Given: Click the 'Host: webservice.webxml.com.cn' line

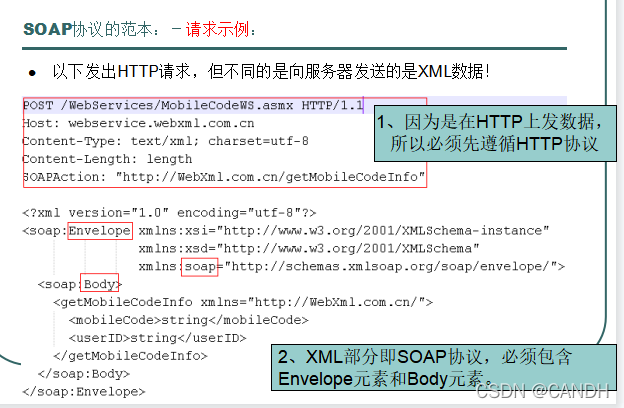Looking at the screenshot, I should coord(138,123).
